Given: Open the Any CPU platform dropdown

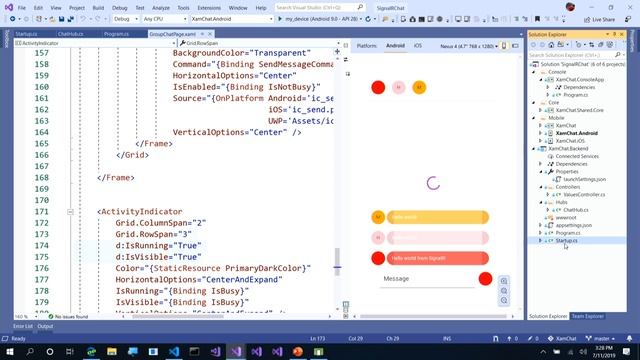Looking at the screenshot, I should point(164,19).
